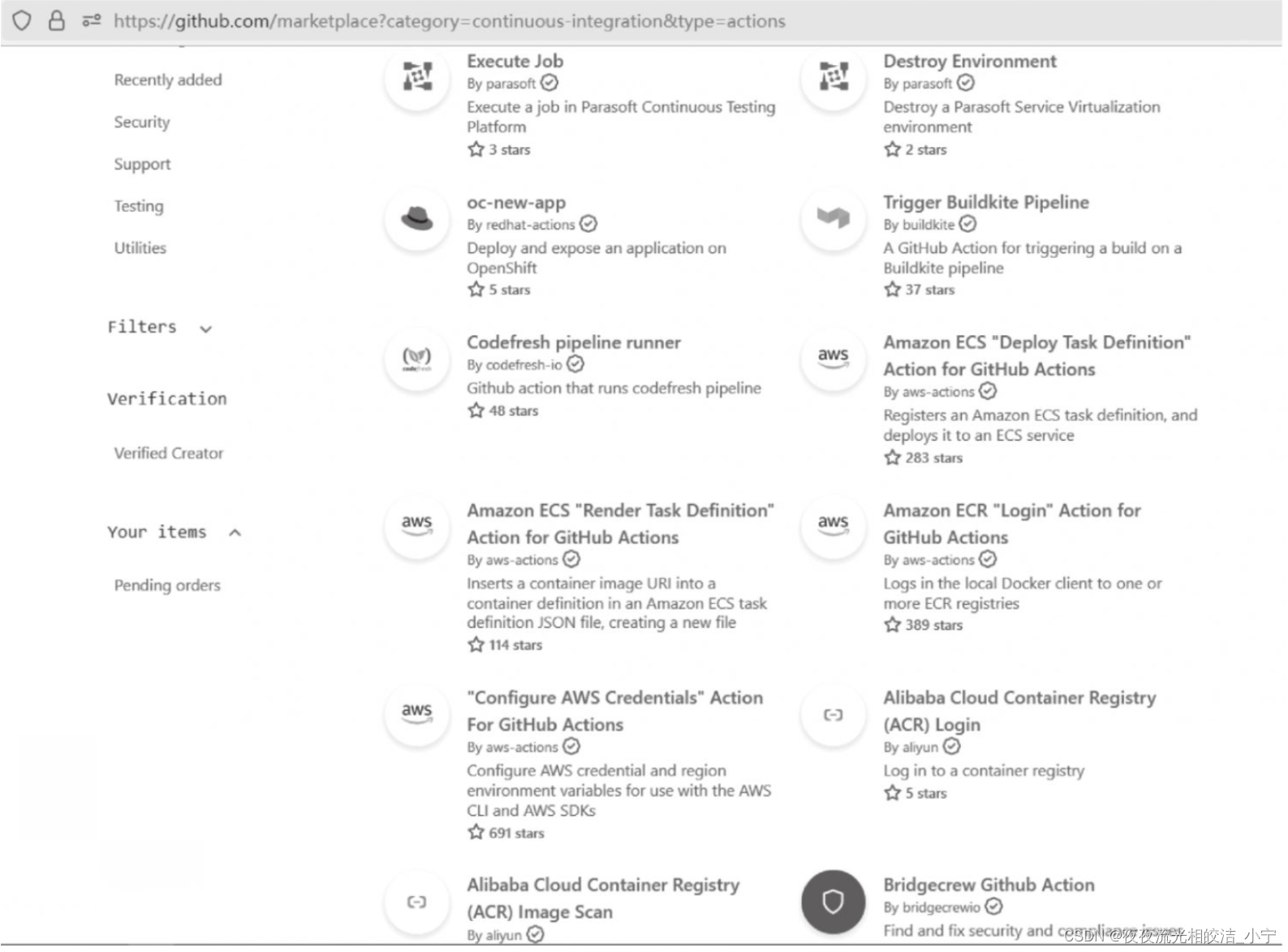Click the aws logo for Render Task Definition
Screen dimensions: 1288x952
(417, 526)
